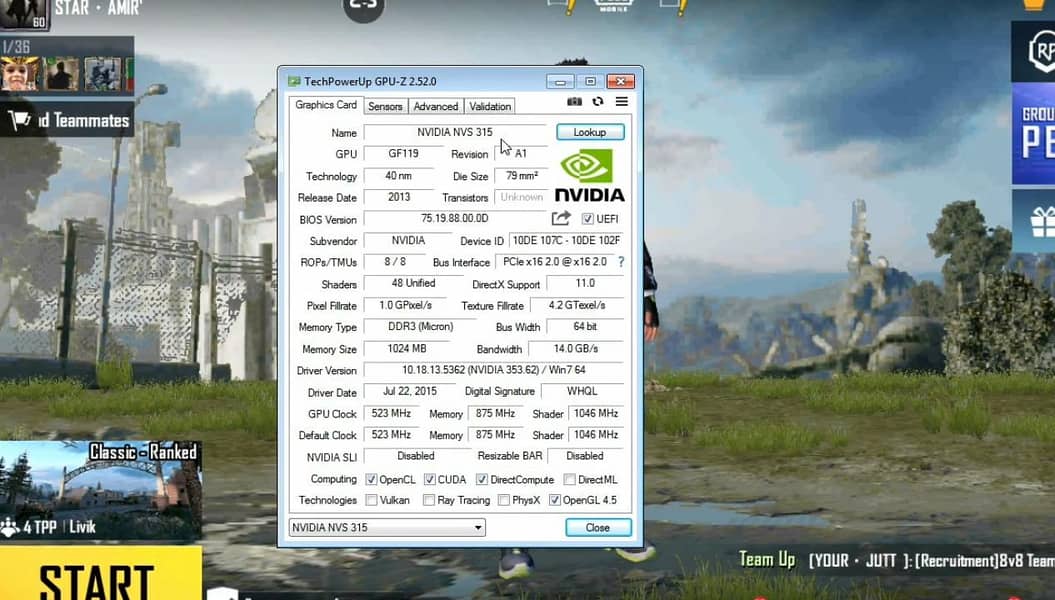Screen dimensions: 1055x600
Task: Click the Release Date 2013 value
Action: coord(399,197)
